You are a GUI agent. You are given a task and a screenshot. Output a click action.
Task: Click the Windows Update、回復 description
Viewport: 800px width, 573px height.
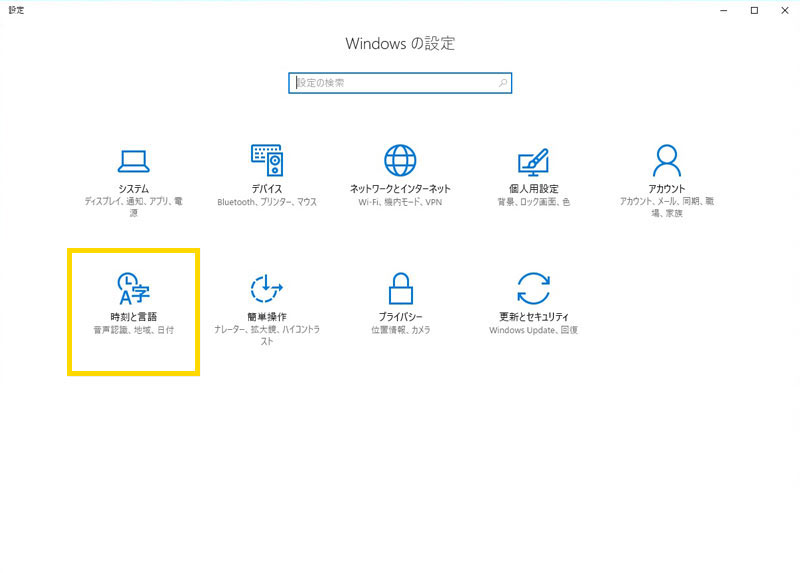534,330
